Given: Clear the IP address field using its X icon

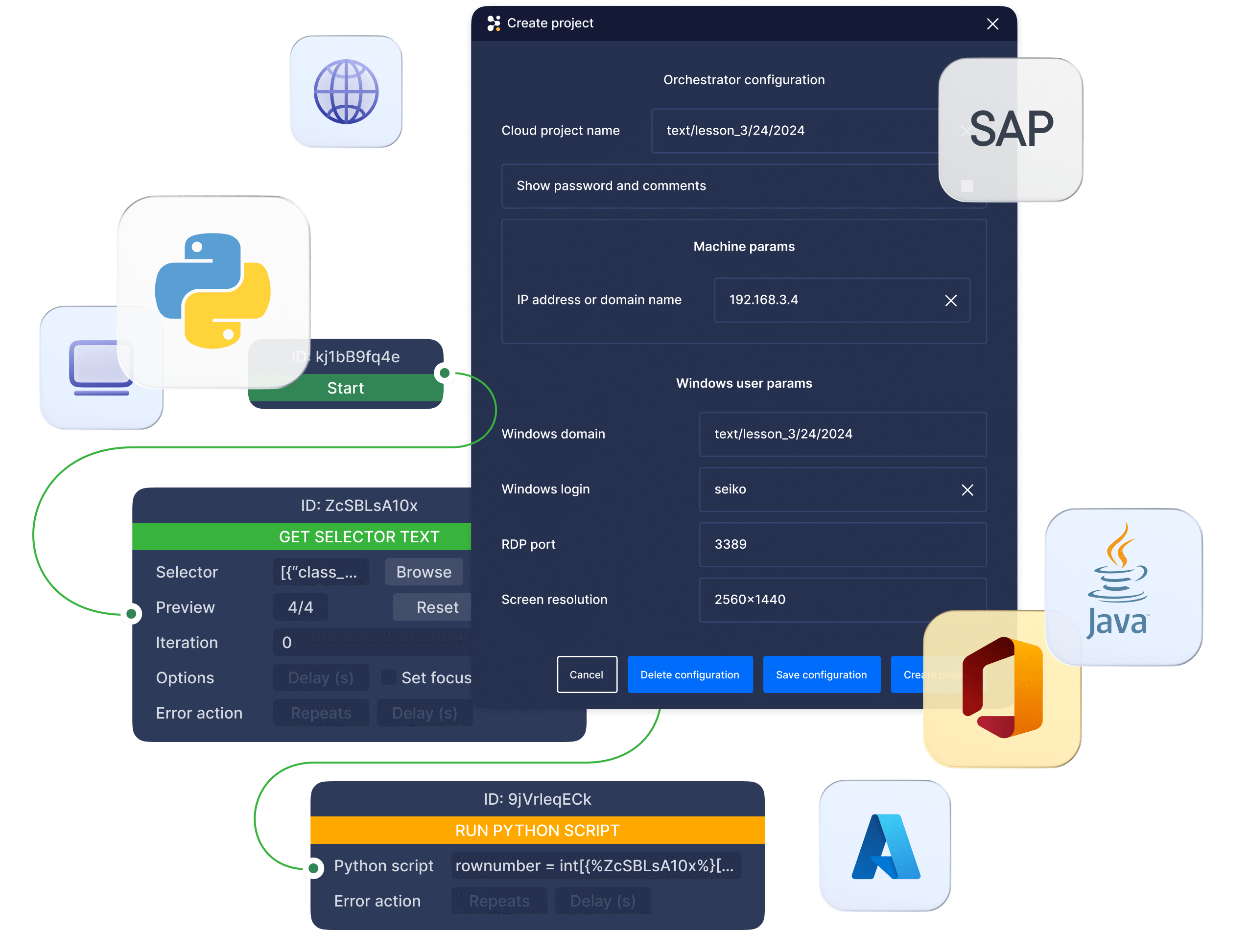Looking at the screenshot, I should [951, 301].
